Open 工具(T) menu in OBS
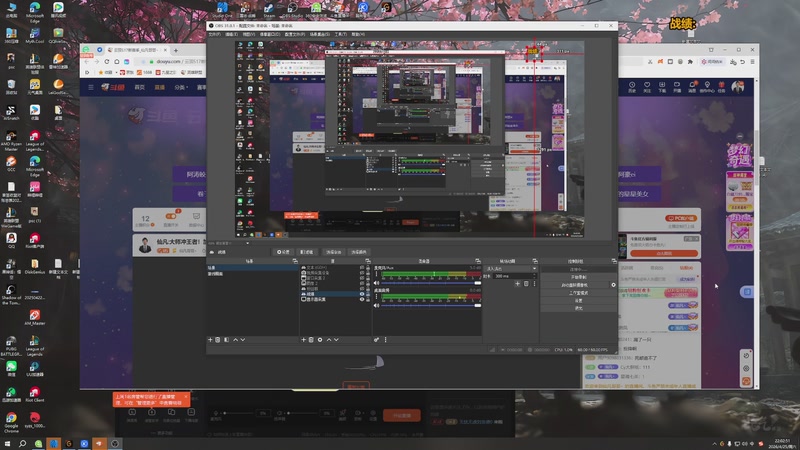This screenshot has width=800, height=450. point(341,34)
